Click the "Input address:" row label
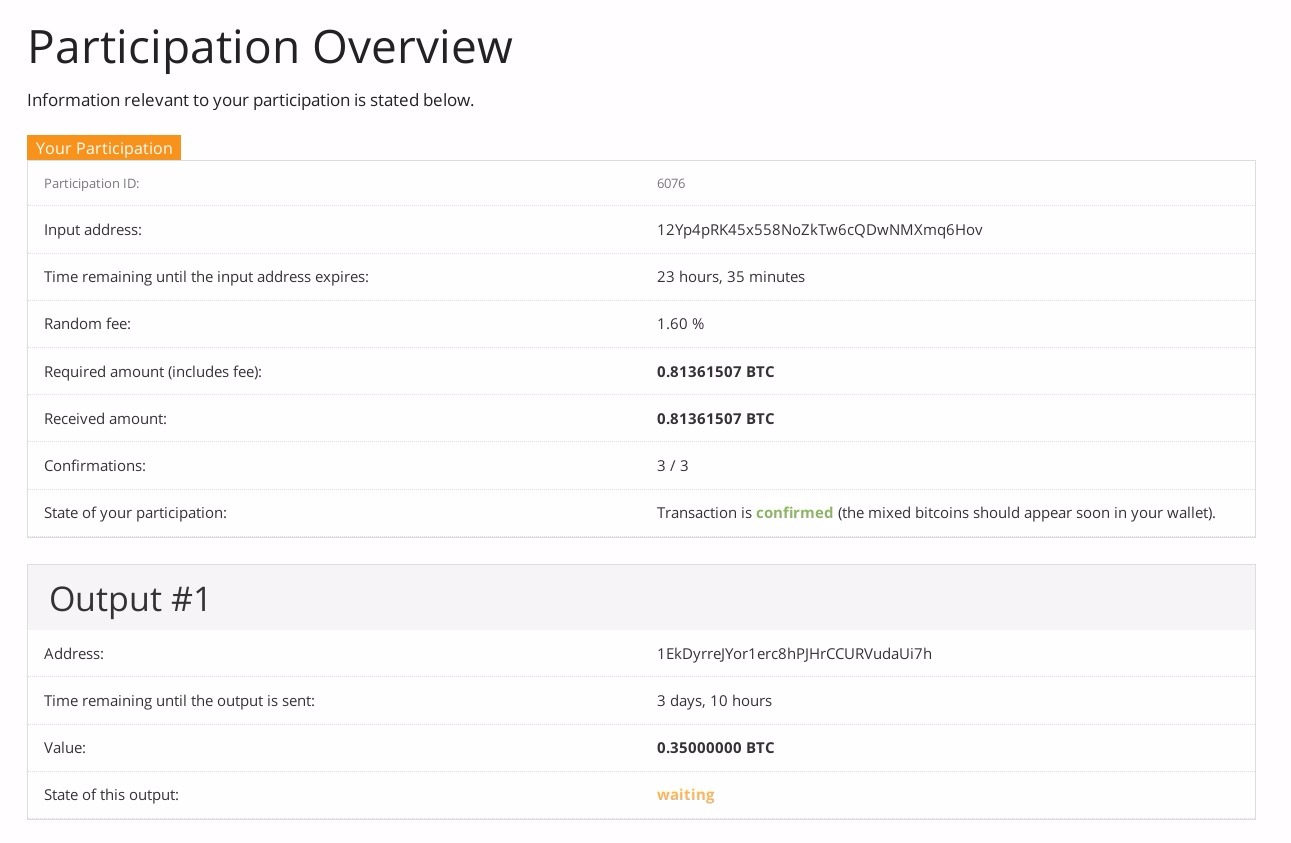 93,230
